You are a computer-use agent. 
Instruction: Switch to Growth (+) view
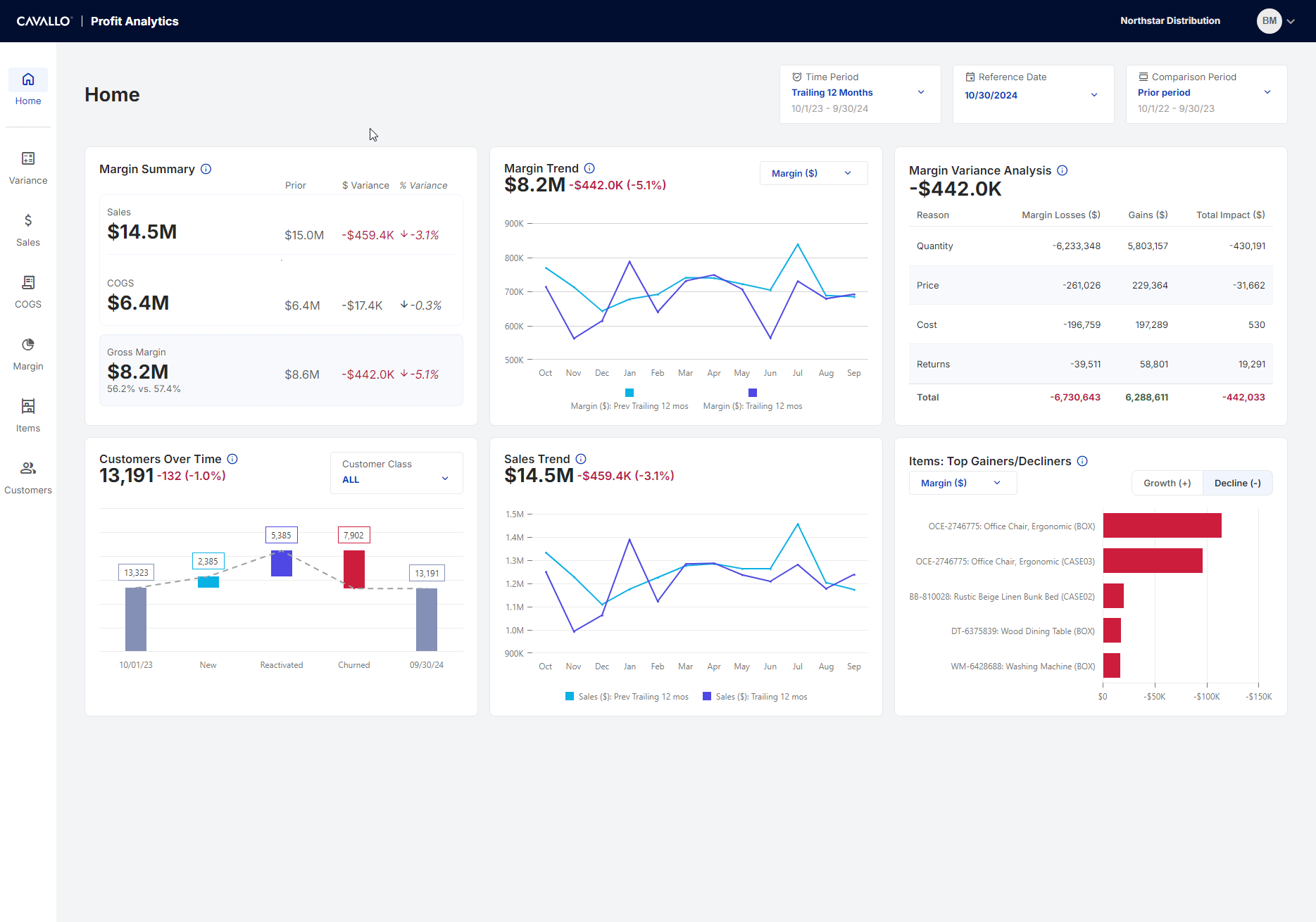pos(1167,483)
